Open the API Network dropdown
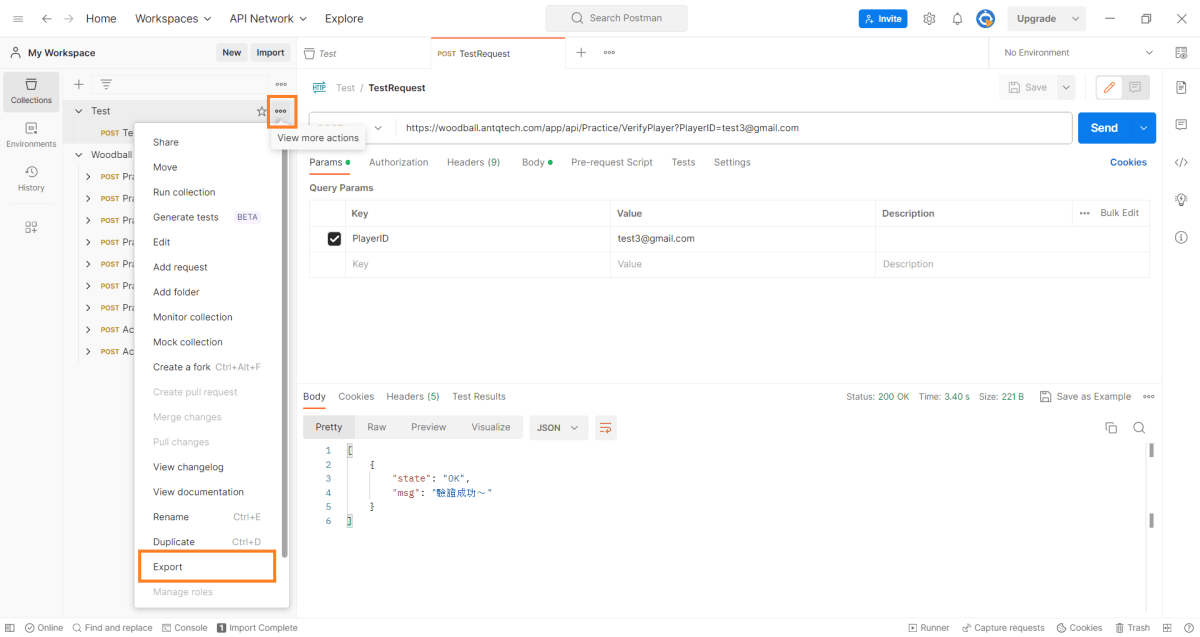1200x637 pixels. pyautogui.click(x=268, y=18)
